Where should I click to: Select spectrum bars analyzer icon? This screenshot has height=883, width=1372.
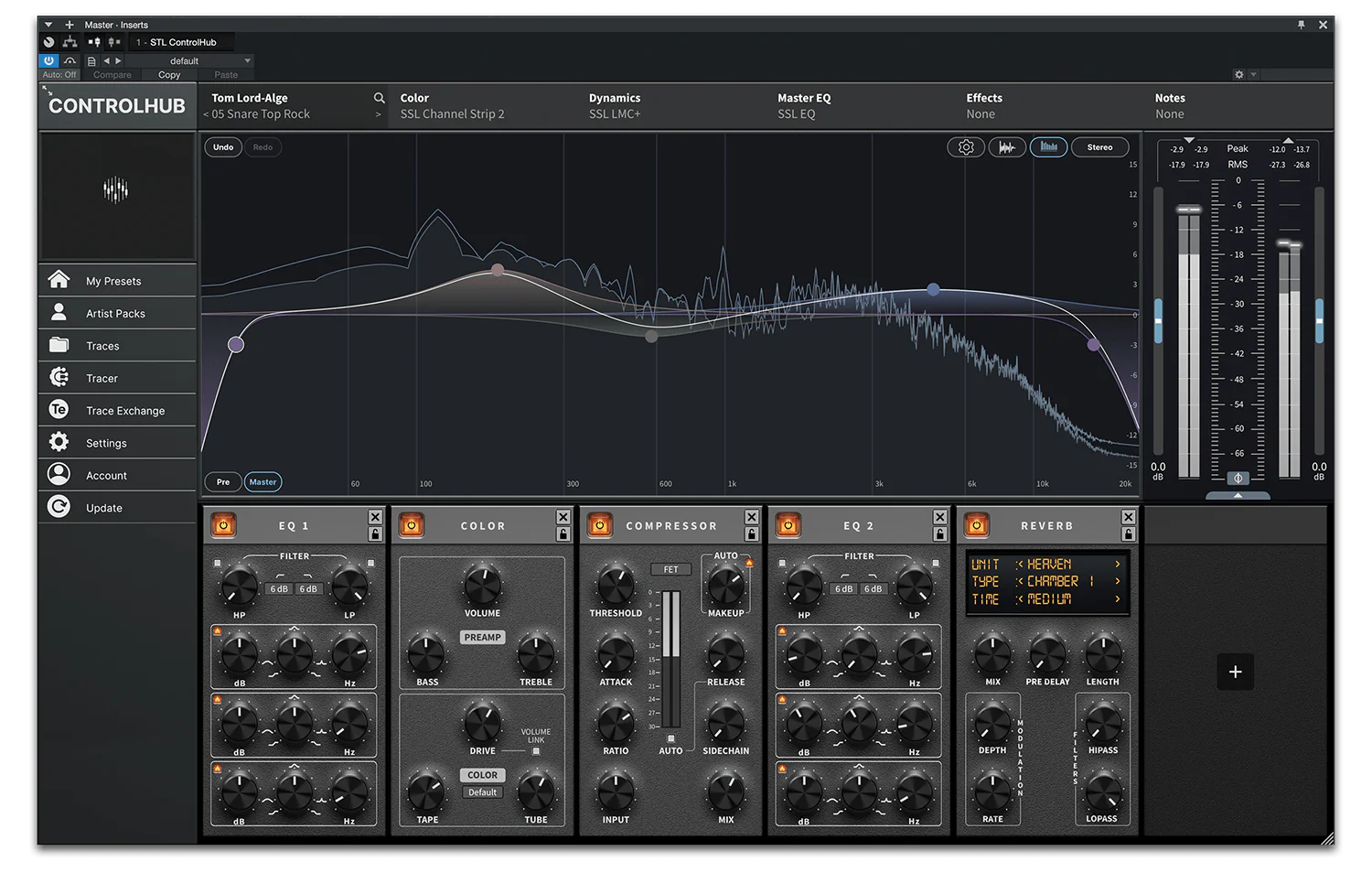pos(1048,147)
